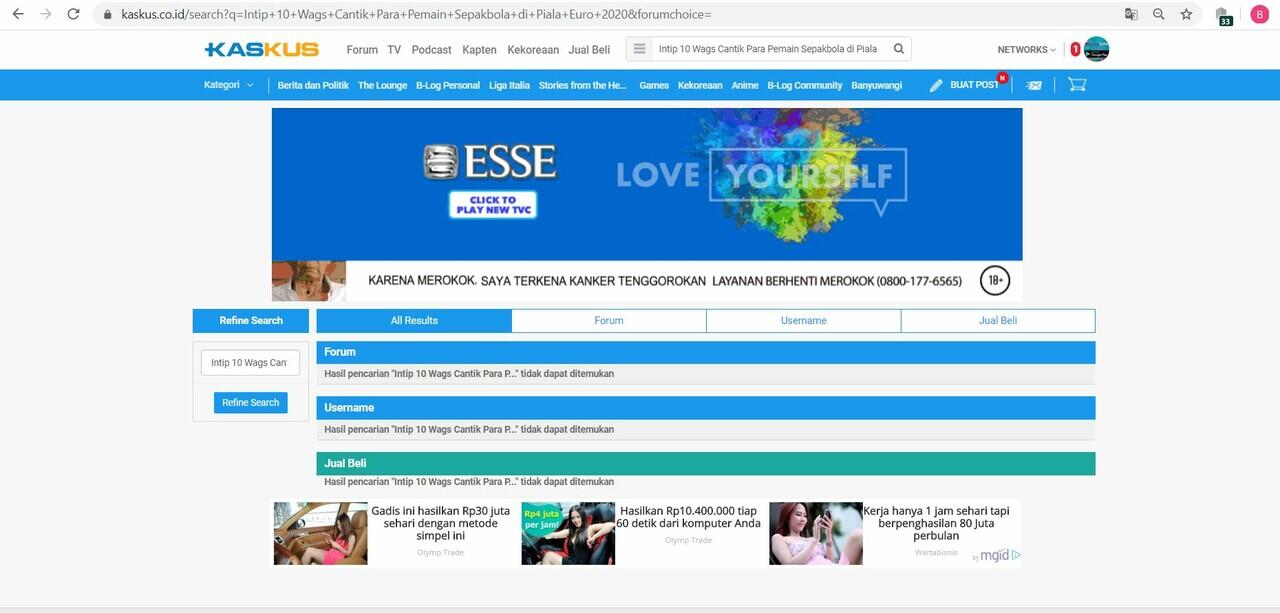Open the ticket icon next to Buat Post

(x=1034, y=85)
